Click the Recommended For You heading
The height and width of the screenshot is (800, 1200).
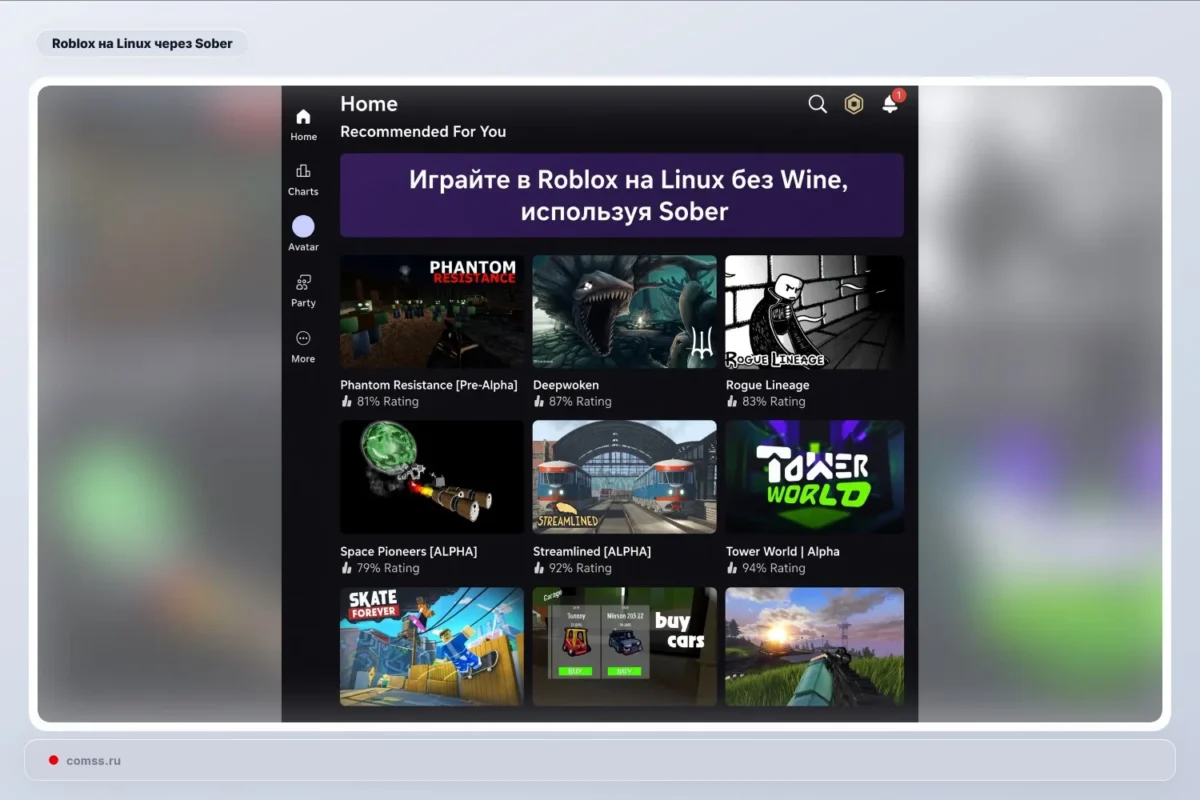(x=423, y=132)
